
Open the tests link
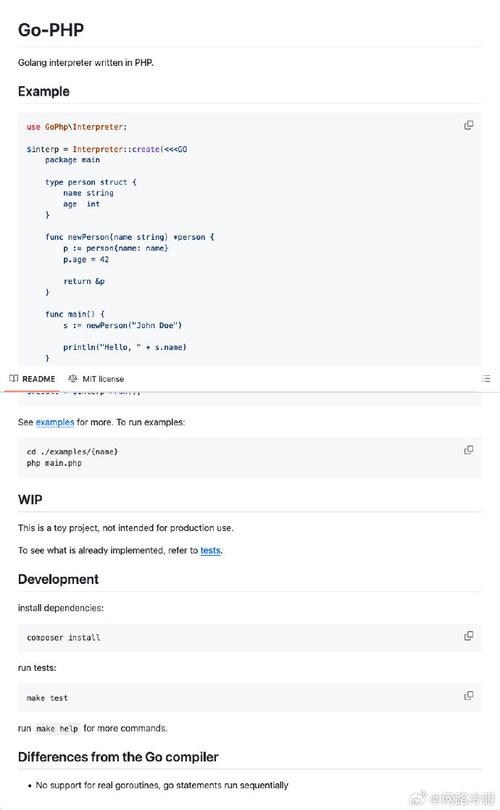click(x=210, y=550)
